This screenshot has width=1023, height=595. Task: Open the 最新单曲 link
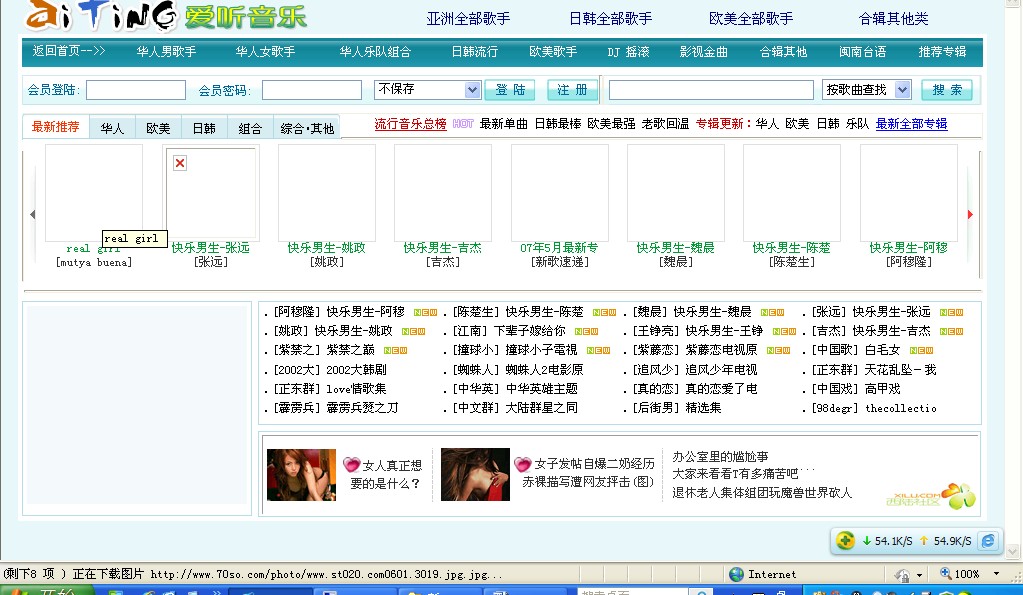pos(504,124)
